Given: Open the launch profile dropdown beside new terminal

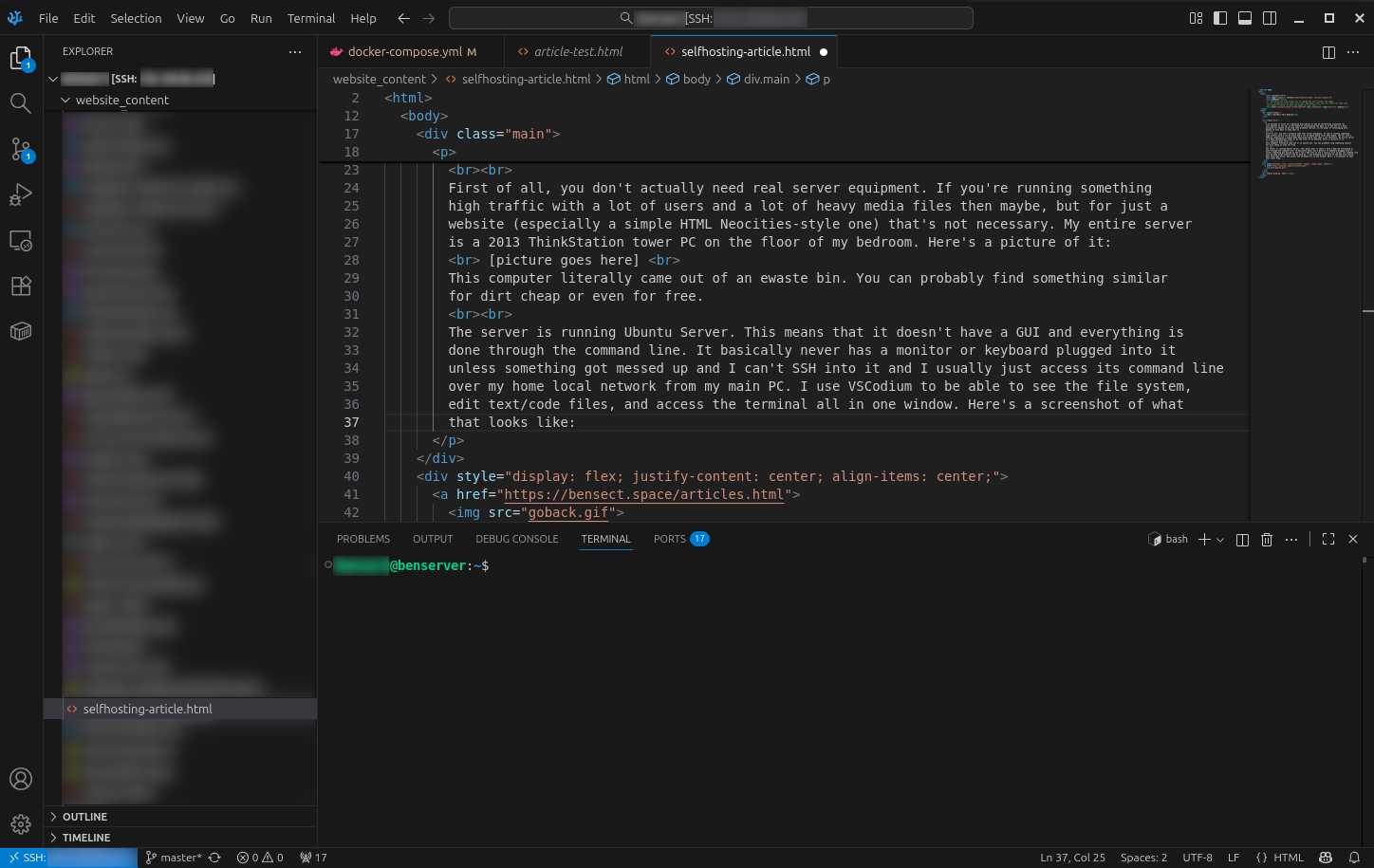Looking at the screenshot, I should tap(1220, 539).
